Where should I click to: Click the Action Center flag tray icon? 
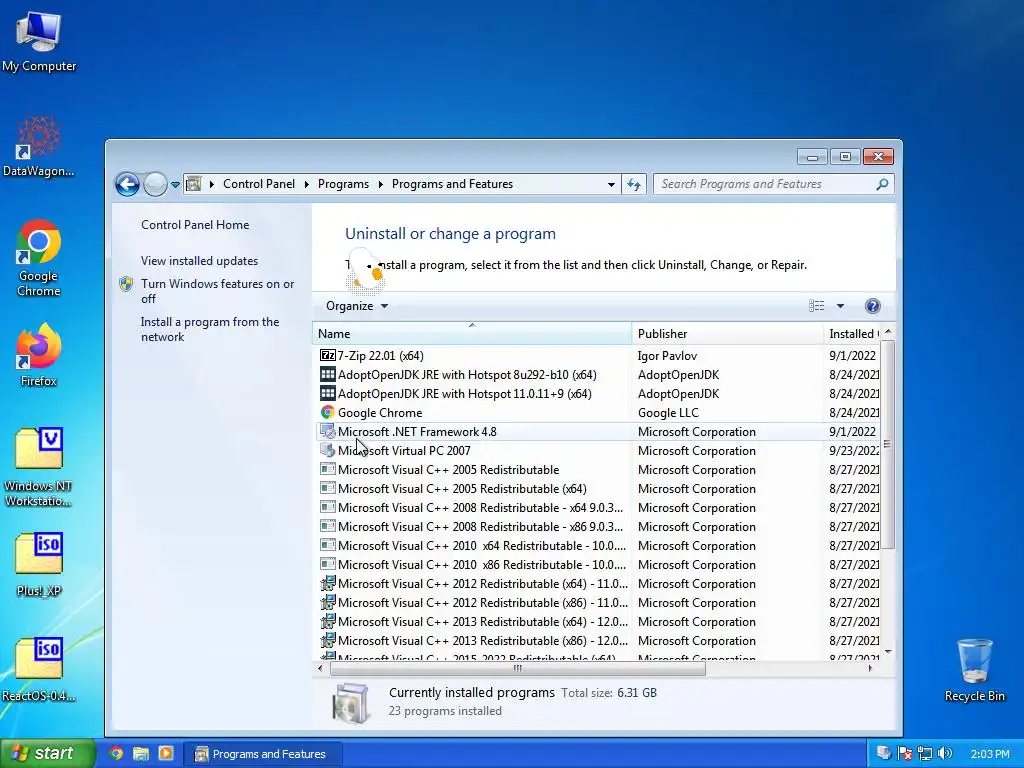coord(904,754)
